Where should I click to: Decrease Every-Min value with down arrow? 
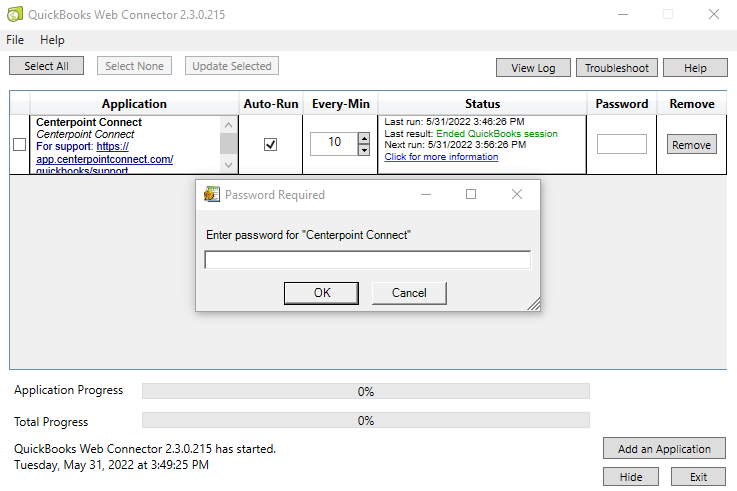pyautogui.click(x=364, y=150)
